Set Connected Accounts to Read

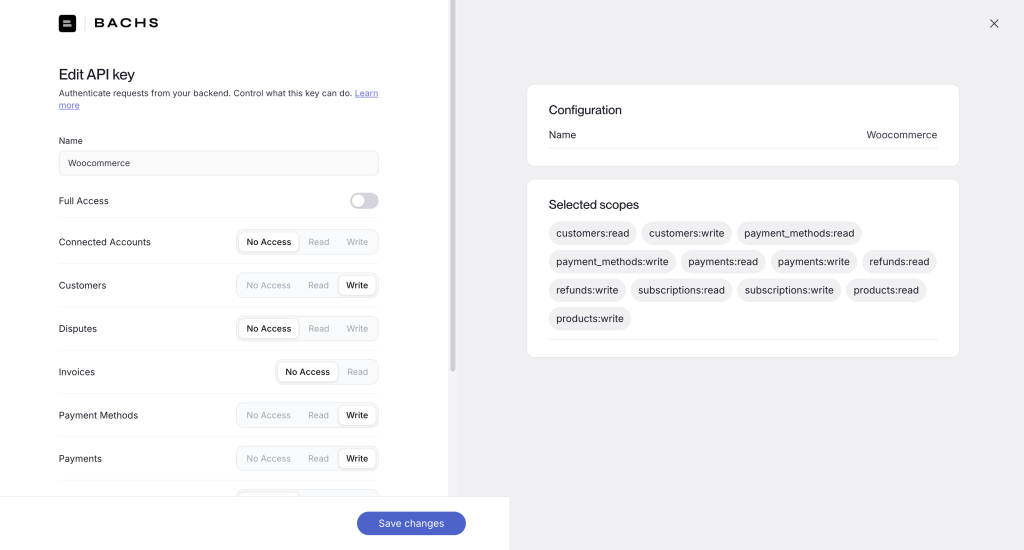319,242
